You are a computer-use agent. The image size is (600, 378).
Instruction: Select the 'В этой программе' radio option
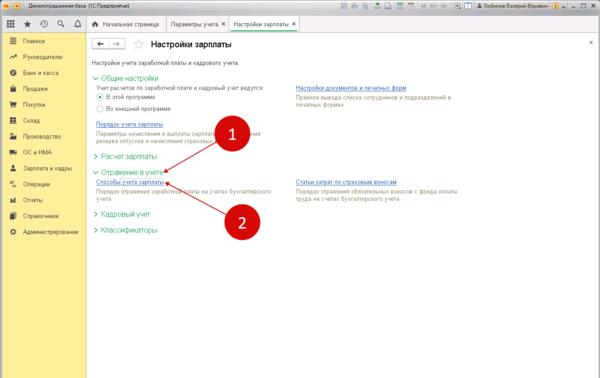pos(100,97)
